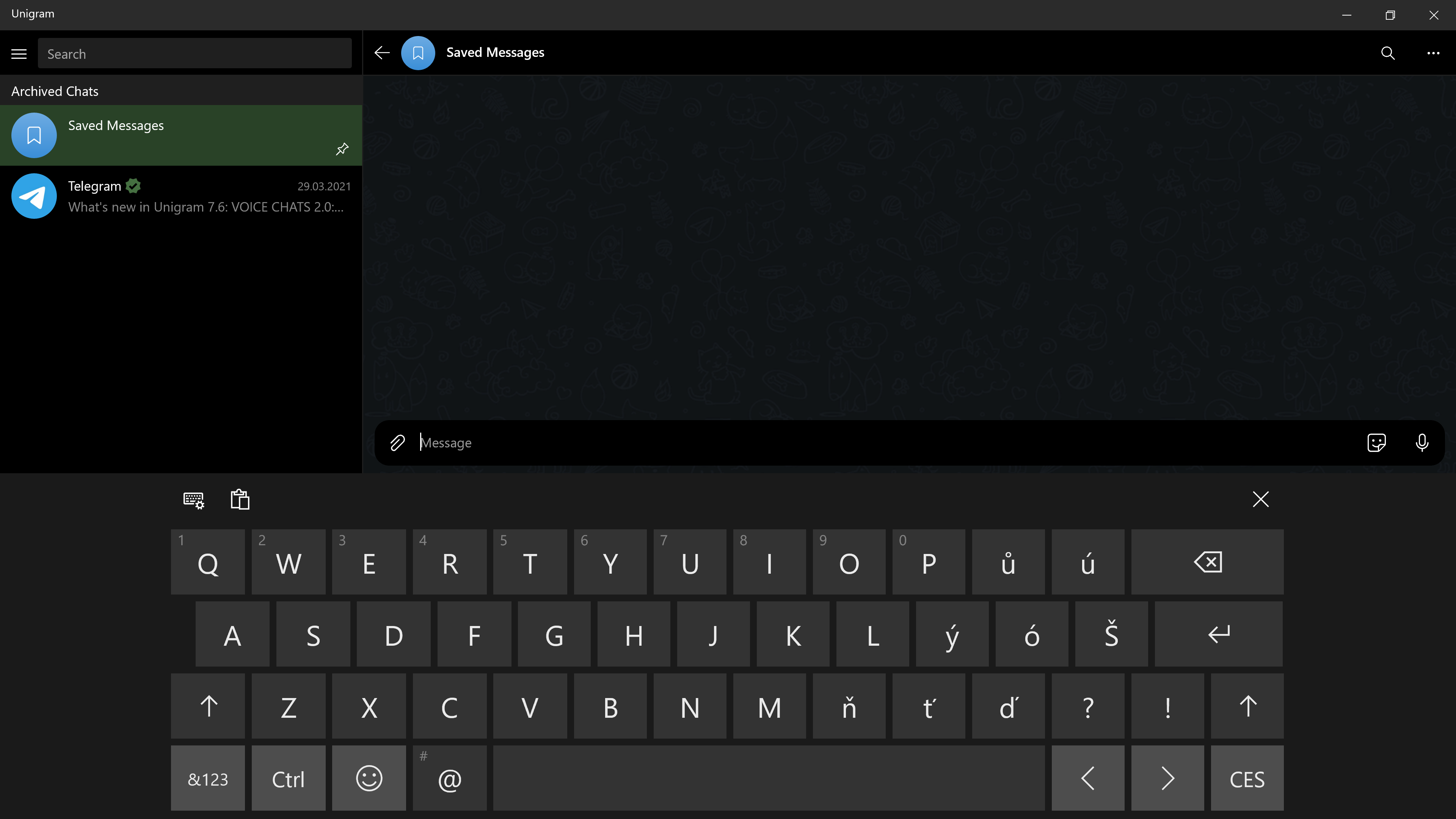Image resolution: width=1456 pixels, height=819 pixels.
Task: Paste from clipboard using the clipboard icon
Action: pyautogui.click(x=240, y=500)
